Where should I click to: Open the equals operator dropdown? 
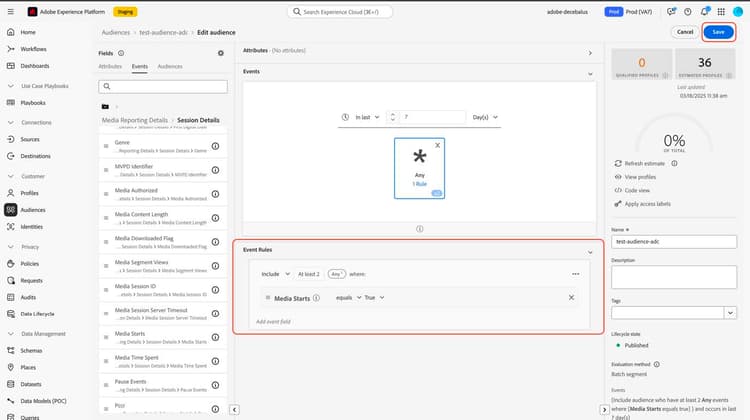click(x=348, y=298)
